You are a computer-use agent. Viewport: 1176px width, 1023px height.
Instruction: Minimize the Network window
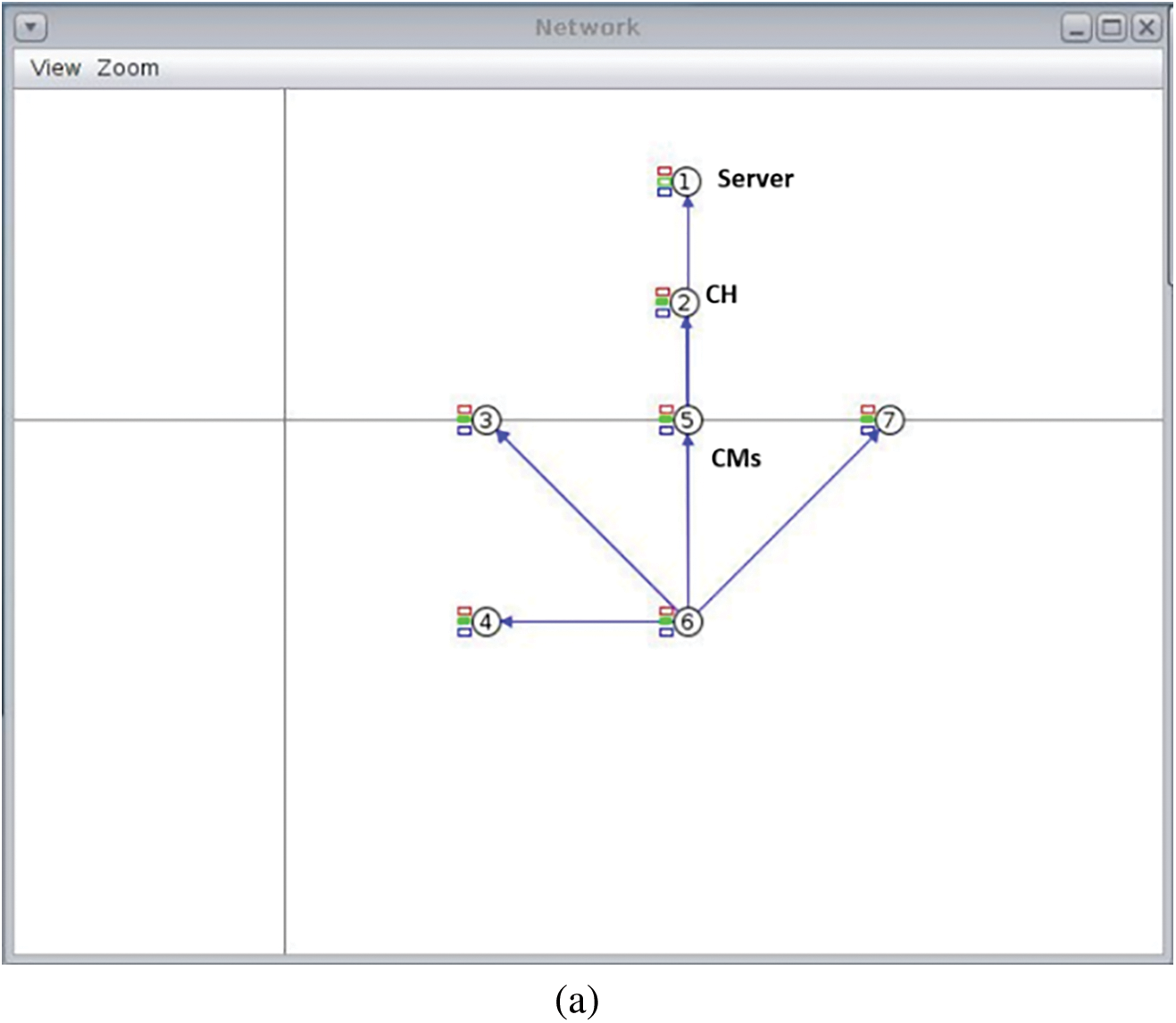click(x=1076, y=28)
